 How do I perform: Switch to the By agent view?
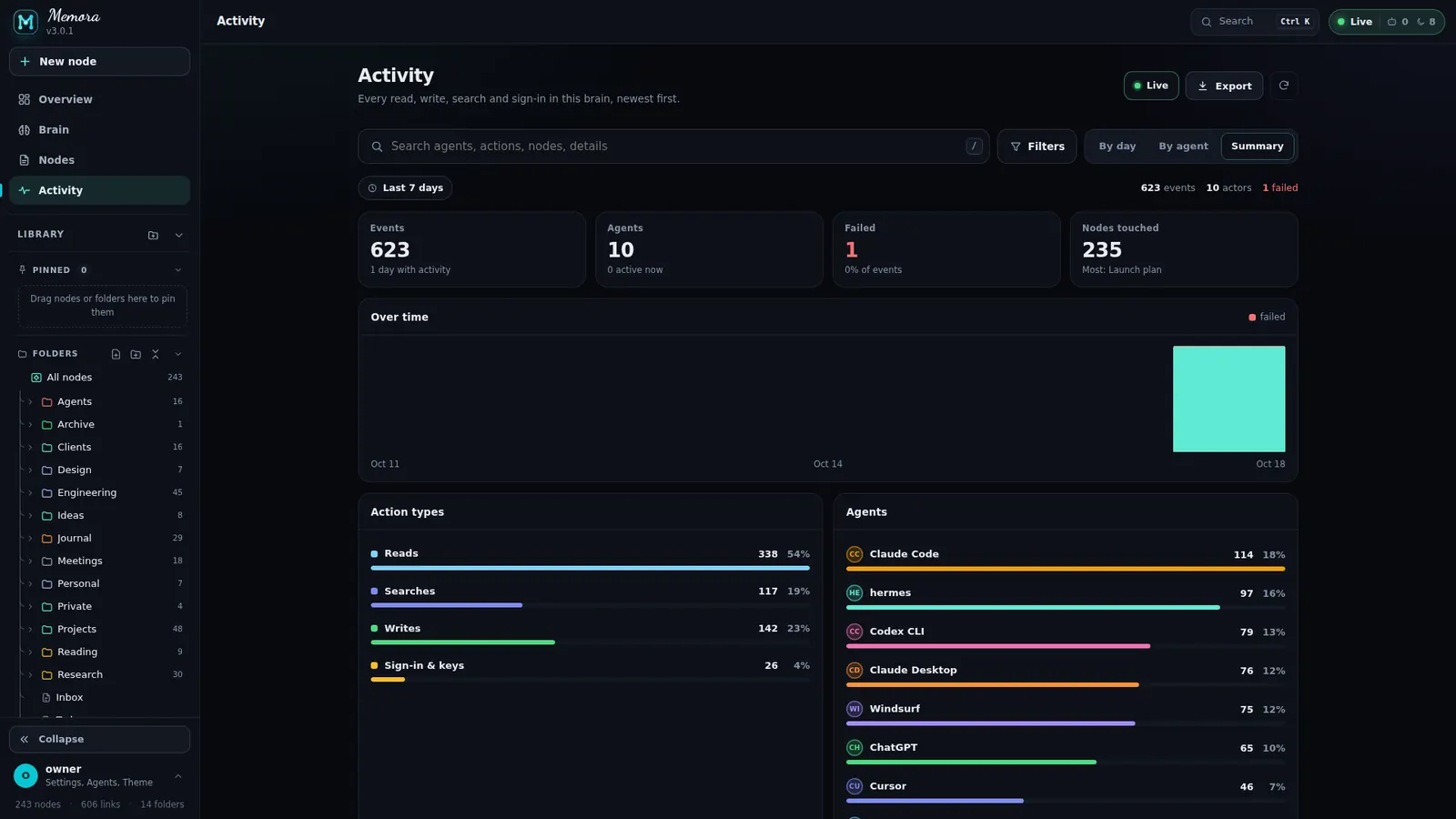click(1183, 147)
